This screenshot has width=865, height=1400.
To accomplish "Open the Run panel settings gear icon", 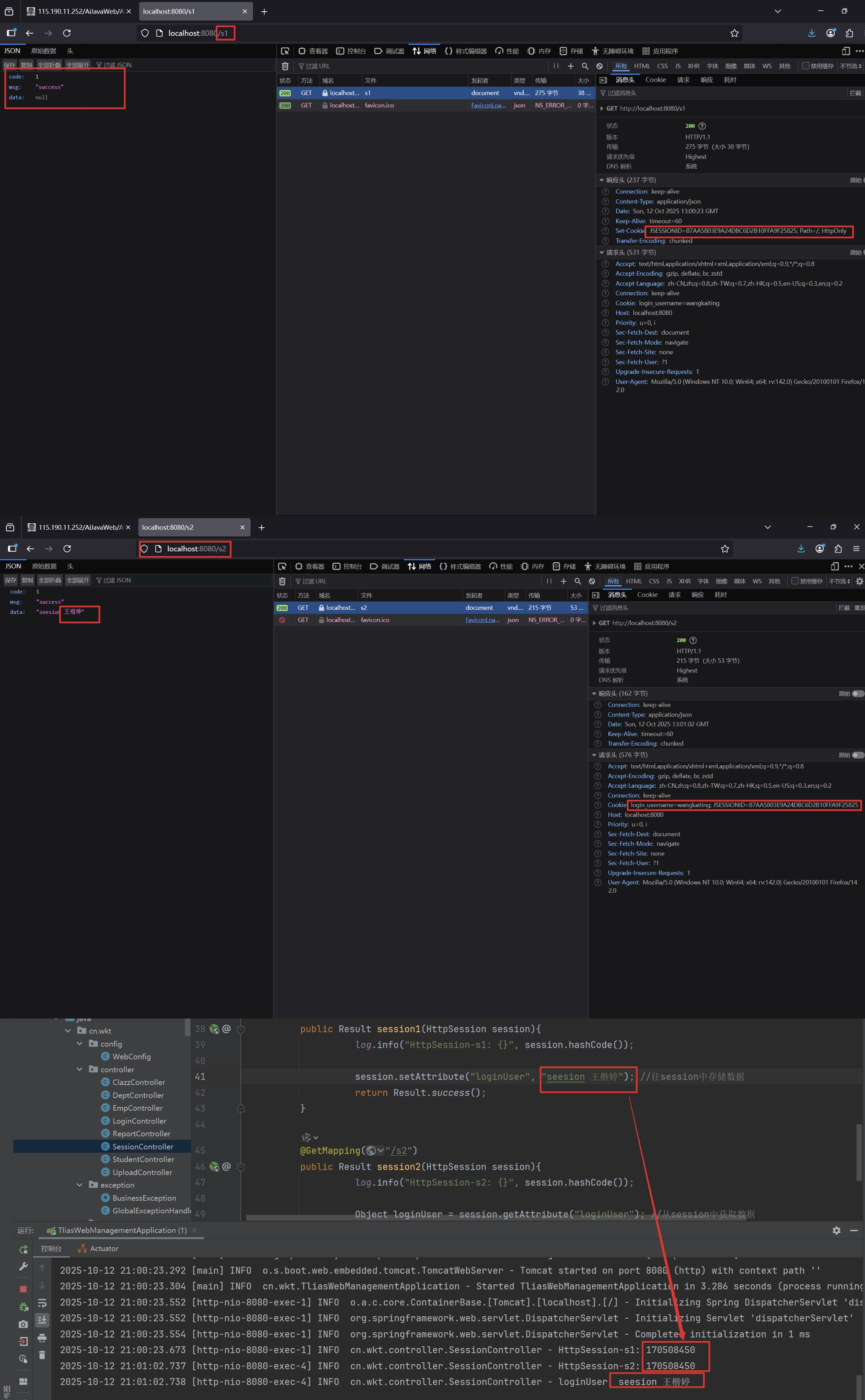I will point(837,1230).
